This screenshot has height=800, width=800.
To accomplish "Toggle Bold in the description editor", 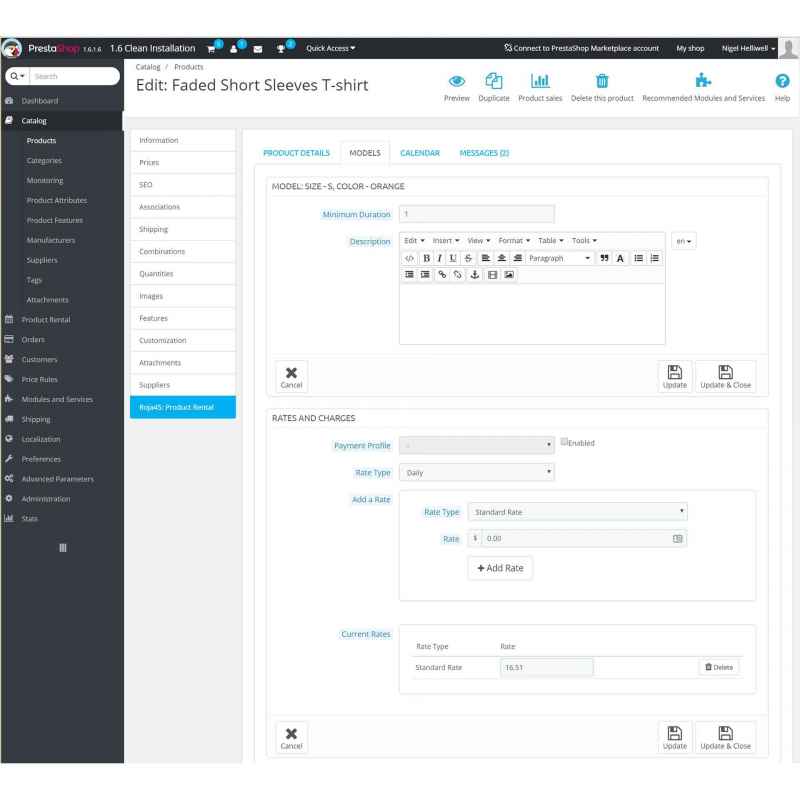I will [x=427, y=258].
